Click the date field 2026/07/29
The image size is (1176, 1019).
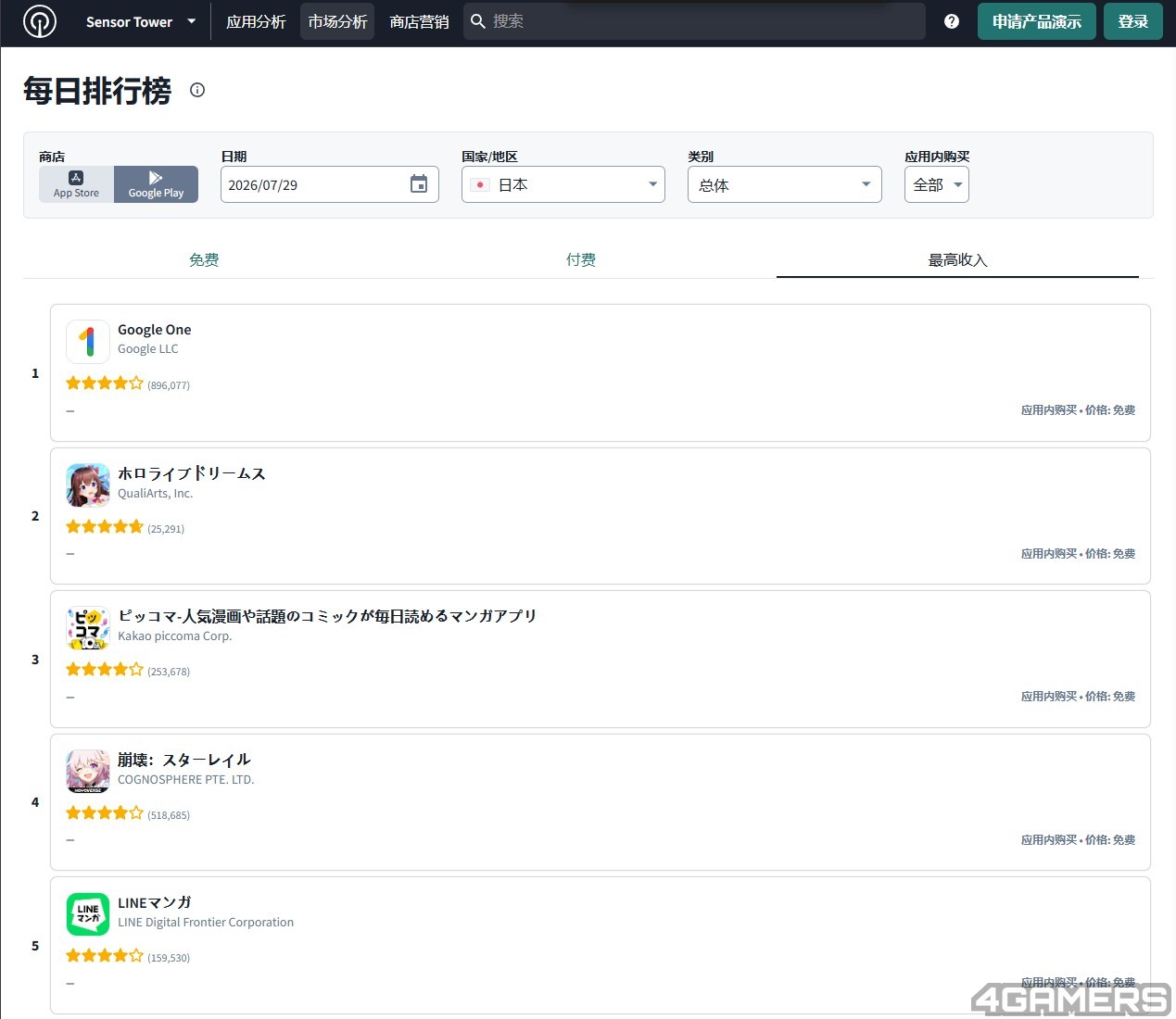point(330,184)
